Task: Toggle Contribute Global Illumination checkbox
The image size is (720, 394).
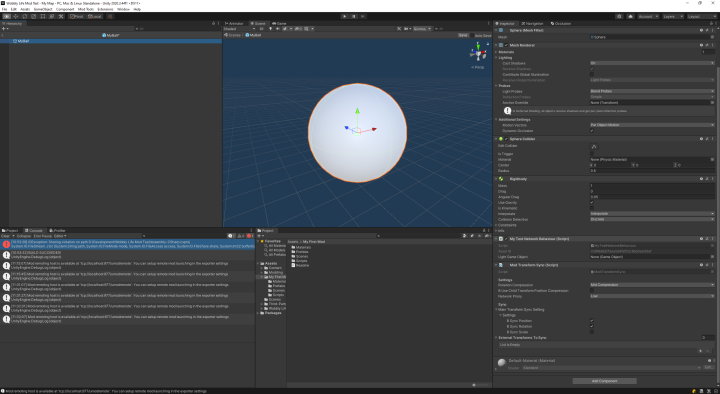Action: tap(592, 74)
